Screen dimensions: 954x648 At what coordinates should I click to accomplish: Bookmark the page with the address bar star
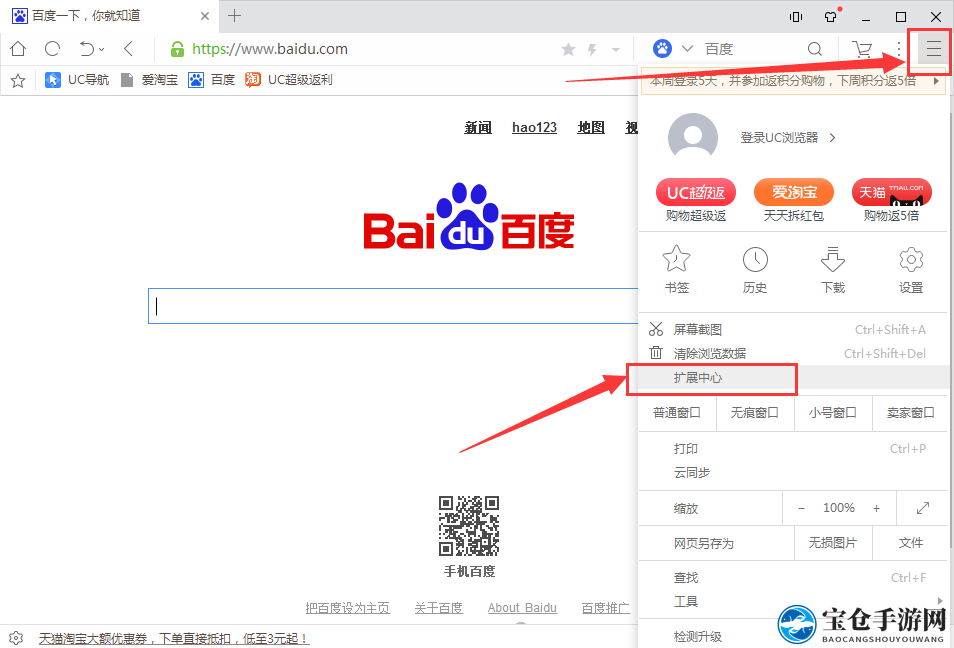tap(568, 49)
